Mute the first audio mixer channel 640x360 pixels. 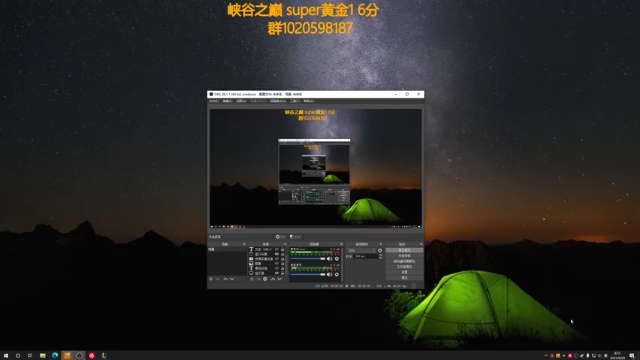point(329,259)
